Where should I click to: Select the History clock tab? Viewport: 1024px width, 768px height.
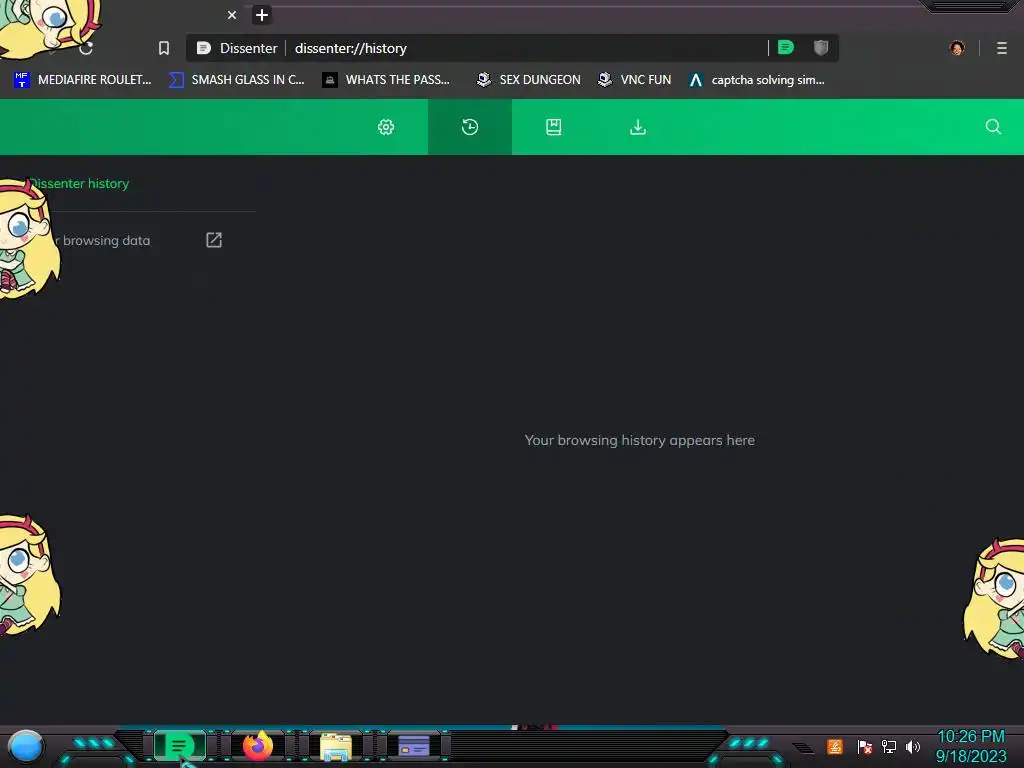(470, 127)
